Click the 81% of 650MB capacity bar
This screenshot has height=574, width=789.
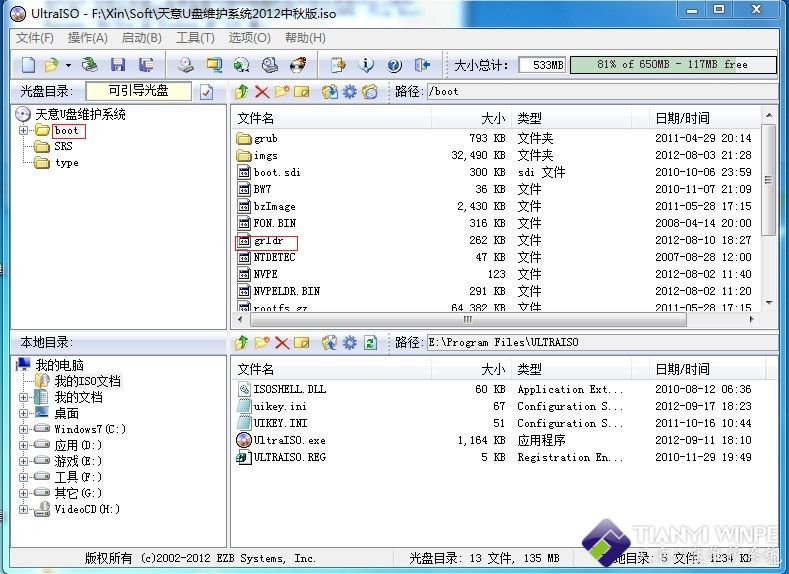click(x=673, y=64)
